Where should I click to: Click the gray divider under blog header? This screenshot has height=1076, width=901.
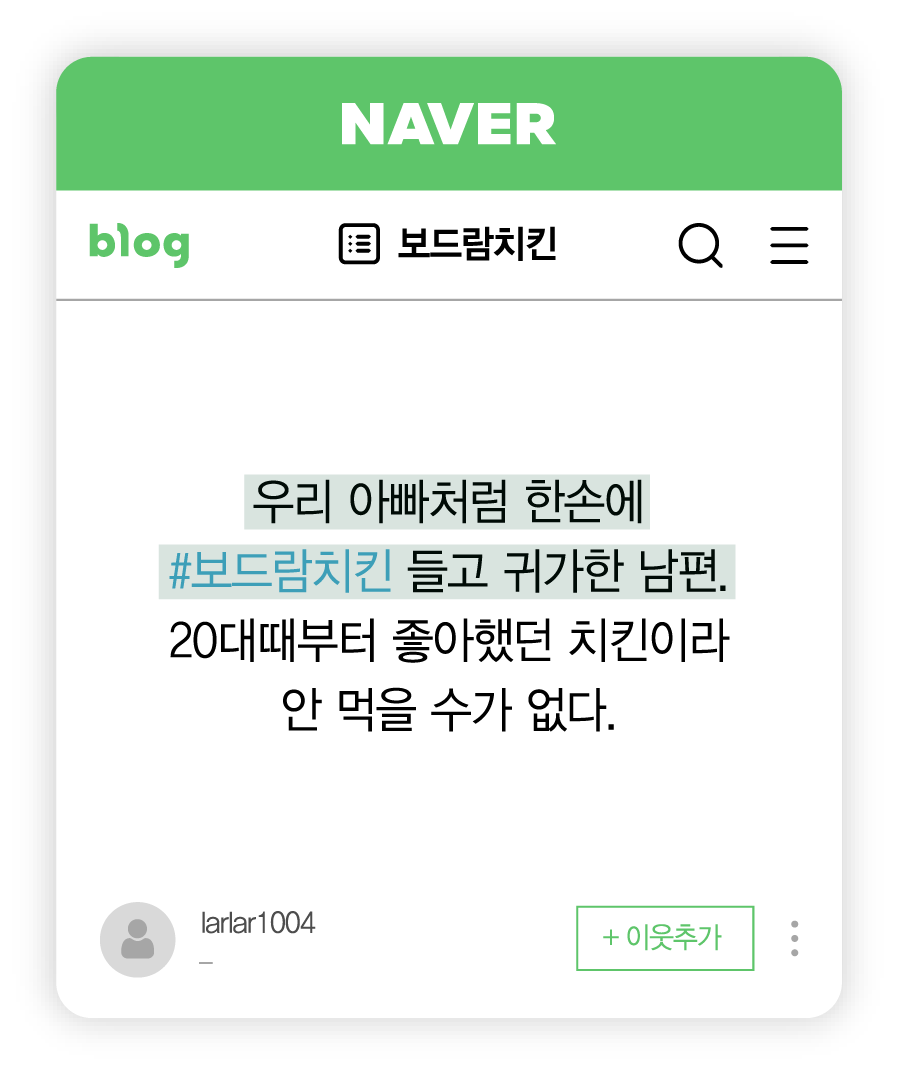pyautogui.click(x=449, y=300)
